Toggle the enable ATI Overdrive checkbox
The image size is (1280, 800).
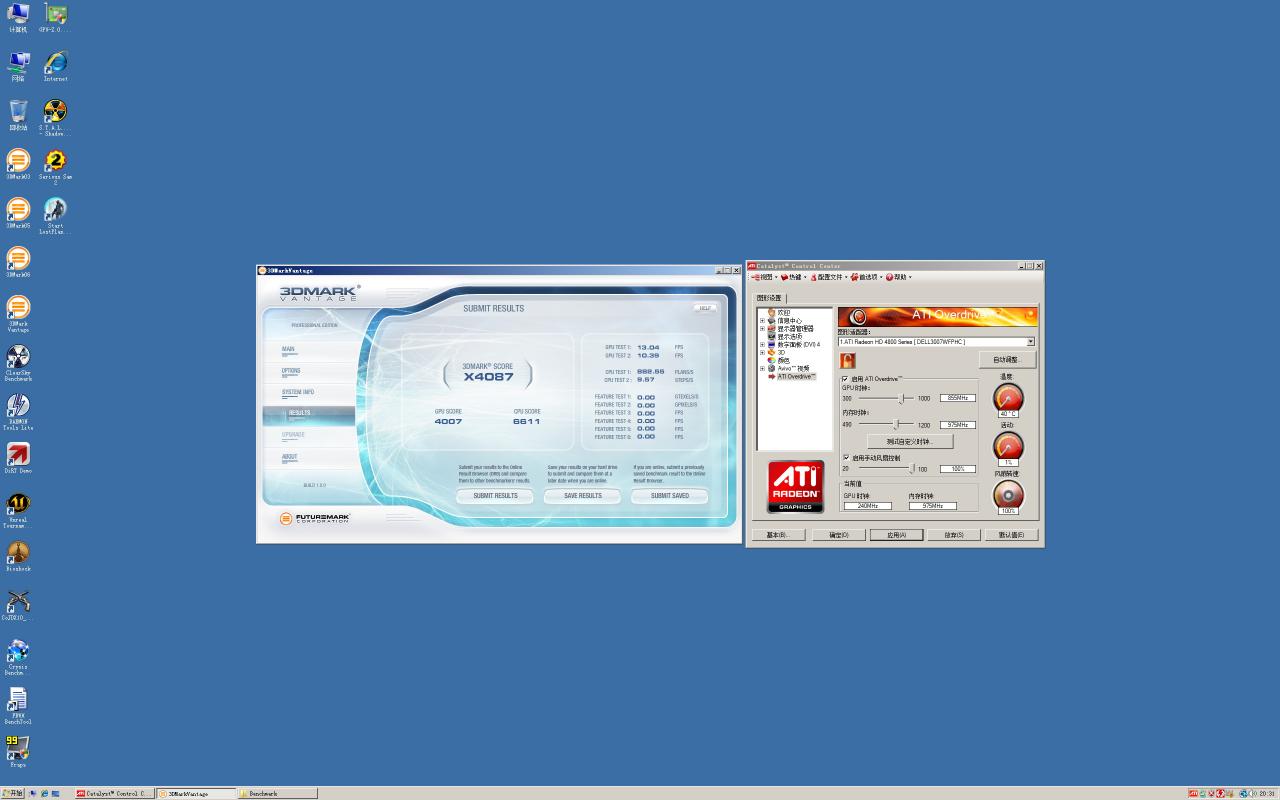coord(845,379)
